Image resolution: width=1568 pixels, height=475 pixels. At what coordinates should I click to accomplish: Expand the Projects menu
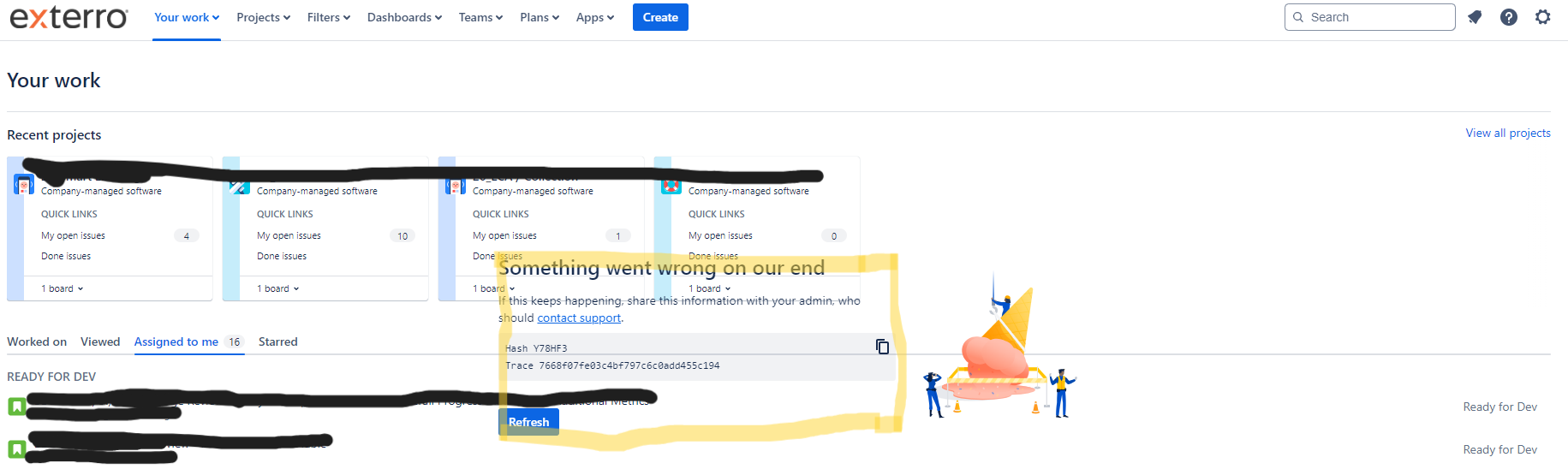pyautogui.click(x=264, y=17)
